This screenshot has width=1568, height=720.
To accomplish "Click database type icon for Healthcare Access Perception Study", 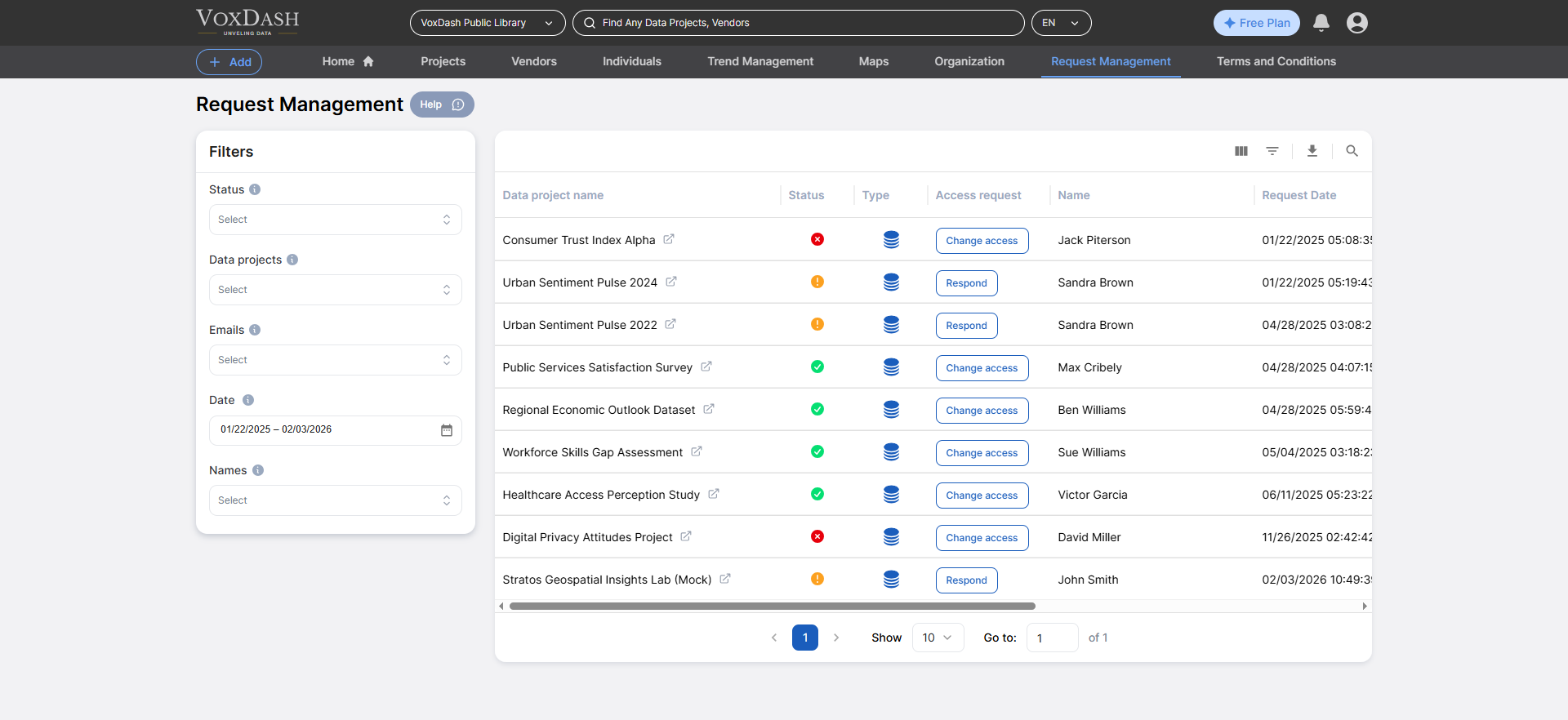I will point(891,494).
